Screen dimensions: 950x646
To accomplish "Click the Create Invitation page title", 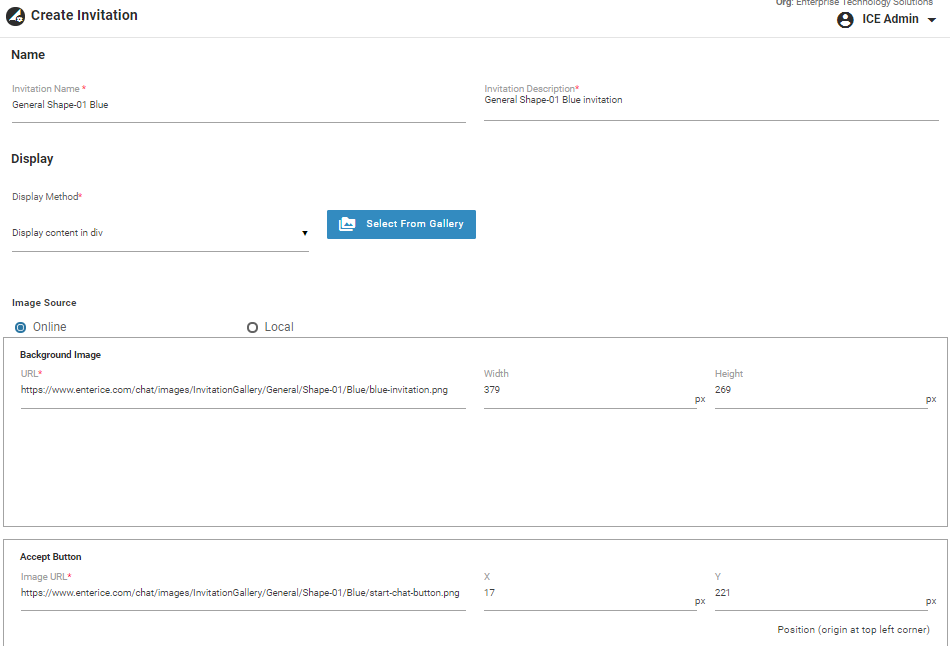I will (84, 16).
